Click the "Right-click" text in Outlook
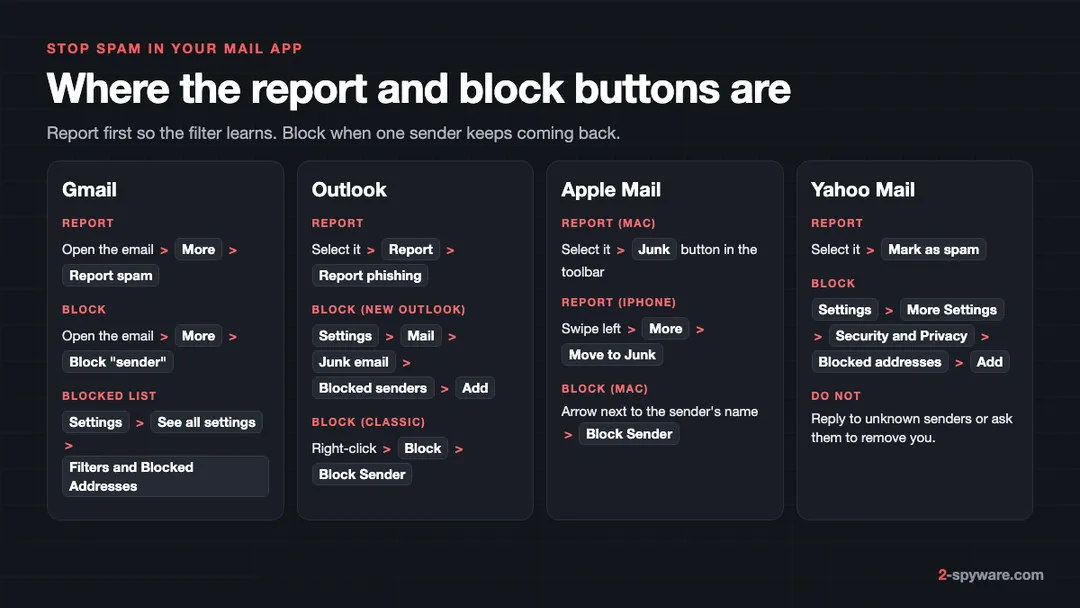Image resolution: width=1080 pixels, height=608 pixels. tap(344, 448)
